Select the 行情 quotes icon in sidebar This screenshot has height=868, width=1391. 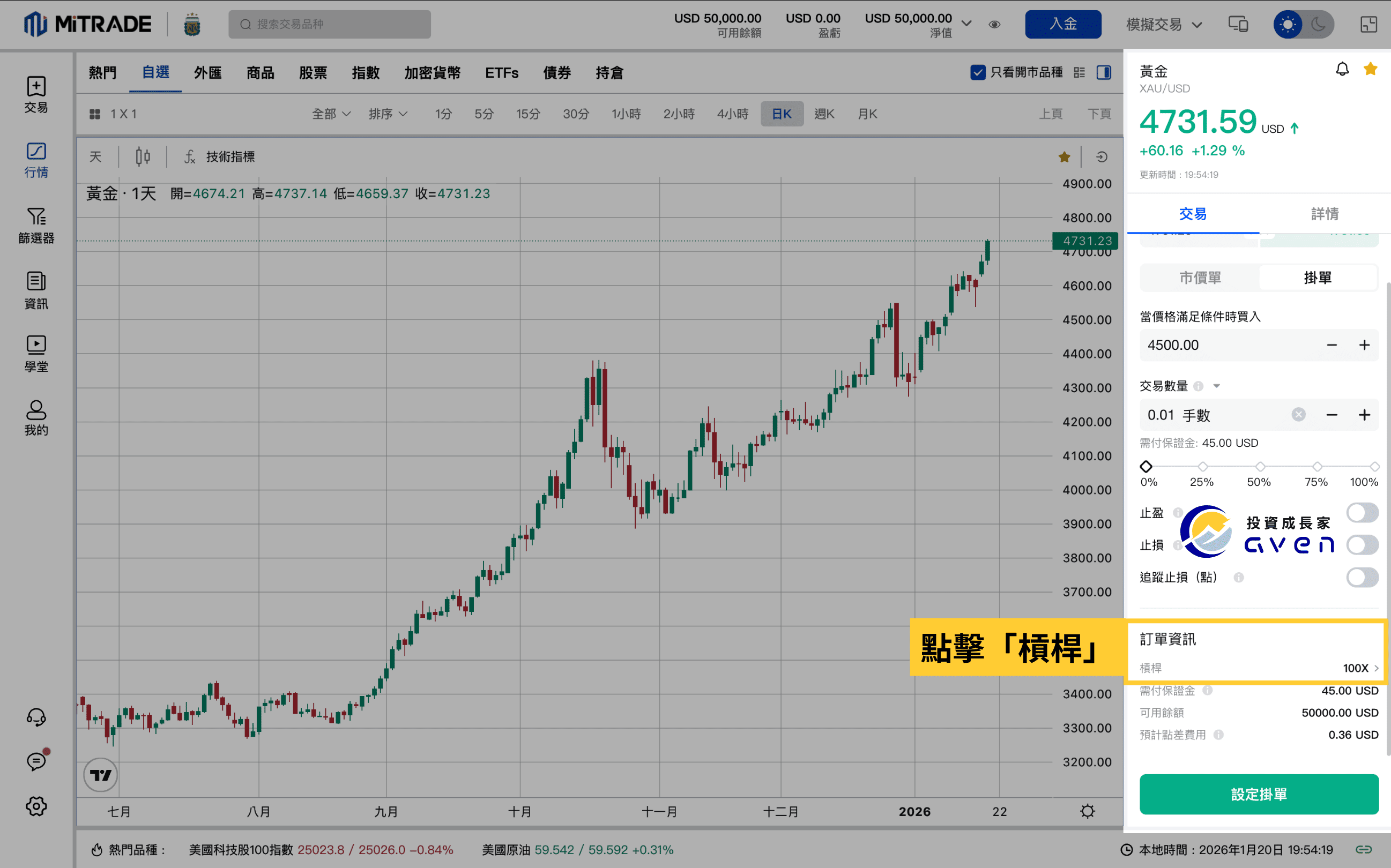point(36,160)
